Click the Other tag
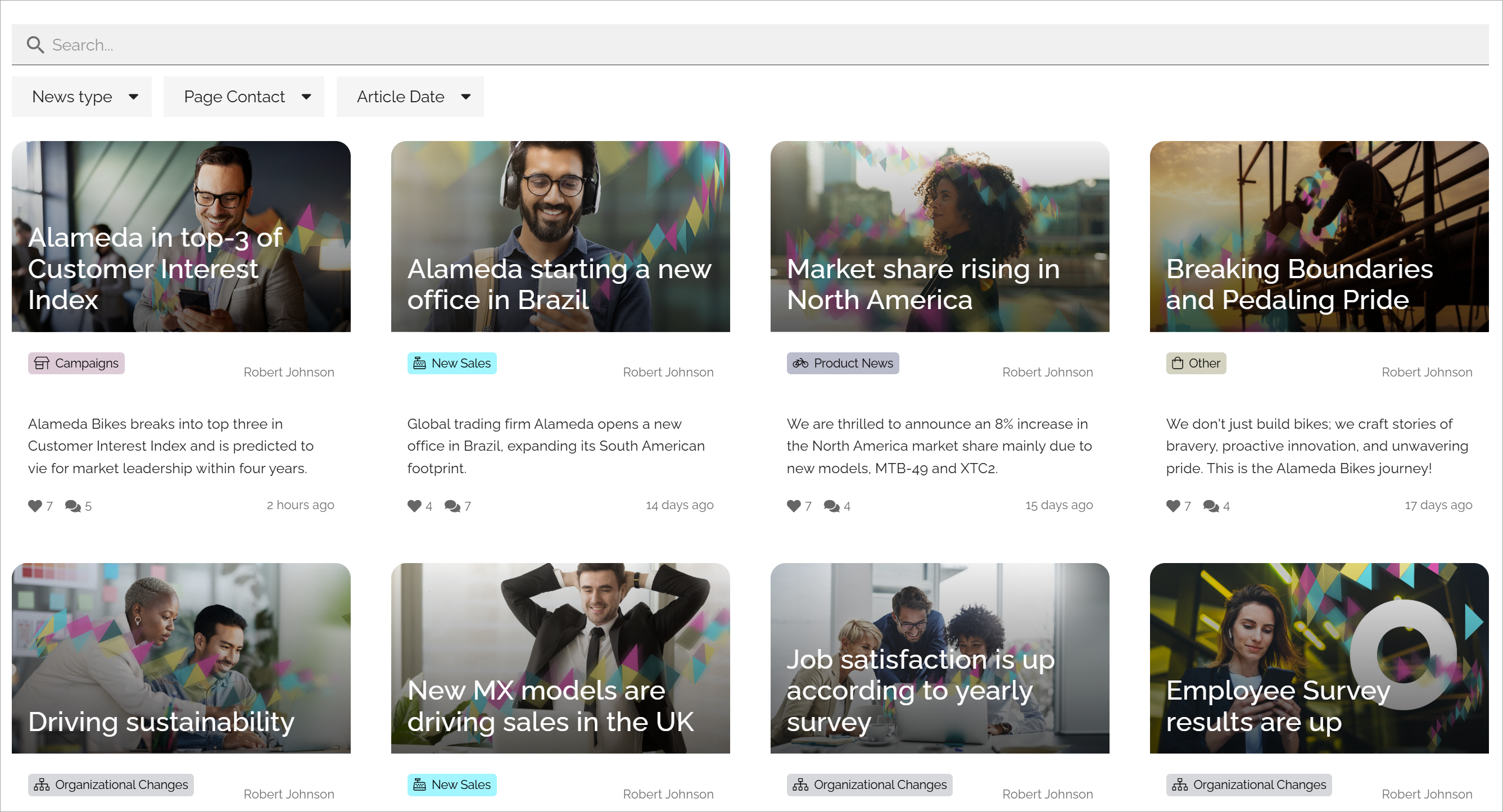1503x812 pixels. (x=1196, y=364)
